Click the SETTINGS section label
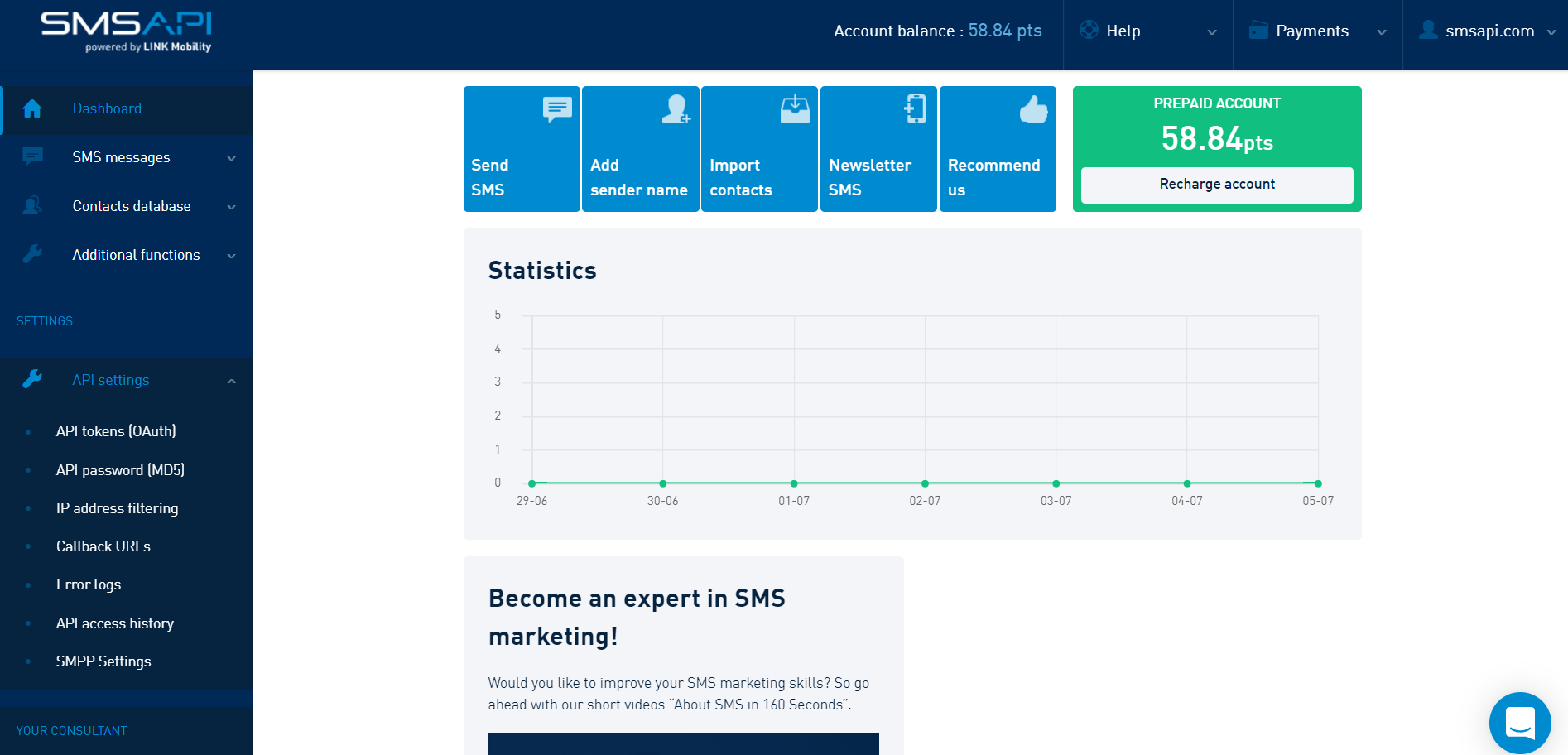Image resolution: width=1568 pixels, height=755 pixels. 45,321
